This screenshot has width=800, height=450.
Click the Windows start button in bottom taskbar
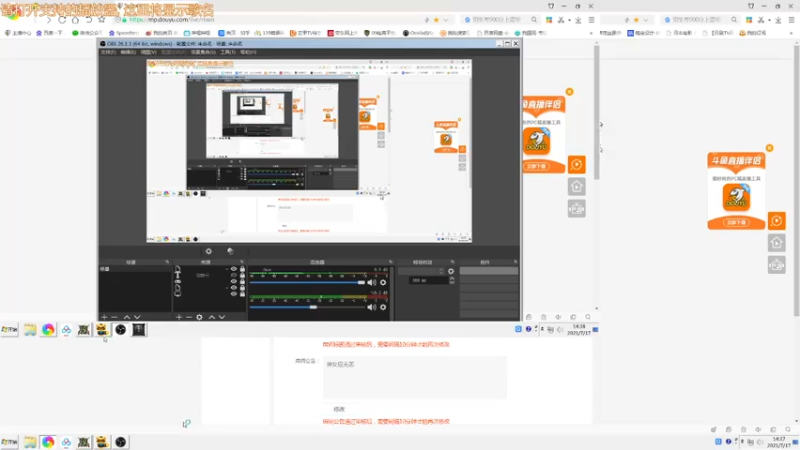9,442
